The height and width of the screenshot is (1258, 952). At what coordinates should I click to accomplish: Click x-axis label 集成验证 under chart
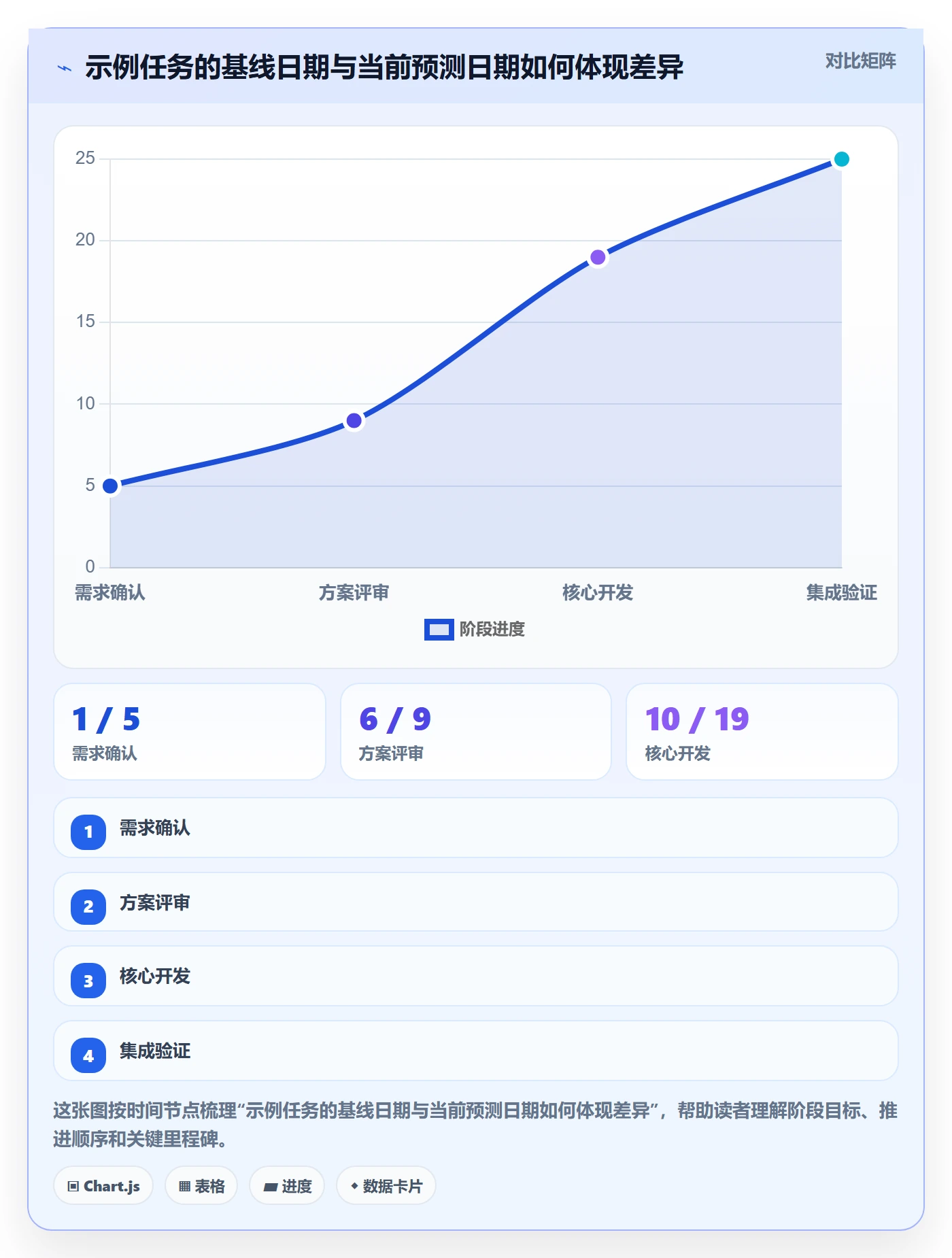click(x=841, y=592)
